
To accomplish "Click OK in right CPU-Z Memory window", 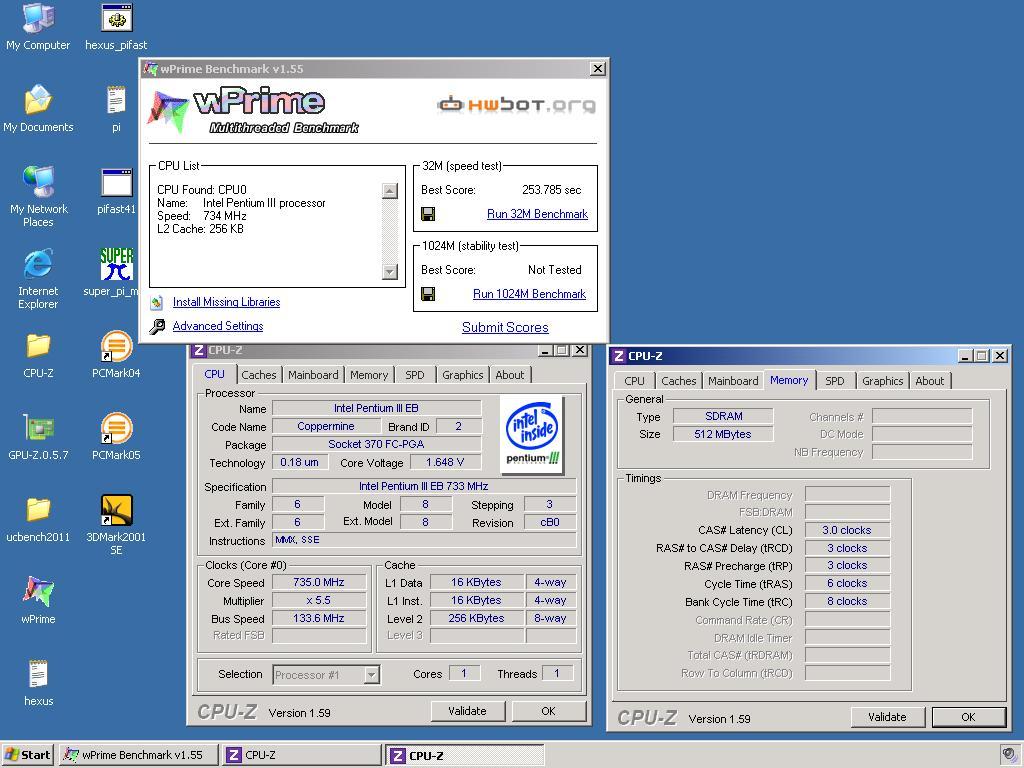I will 968,717.
